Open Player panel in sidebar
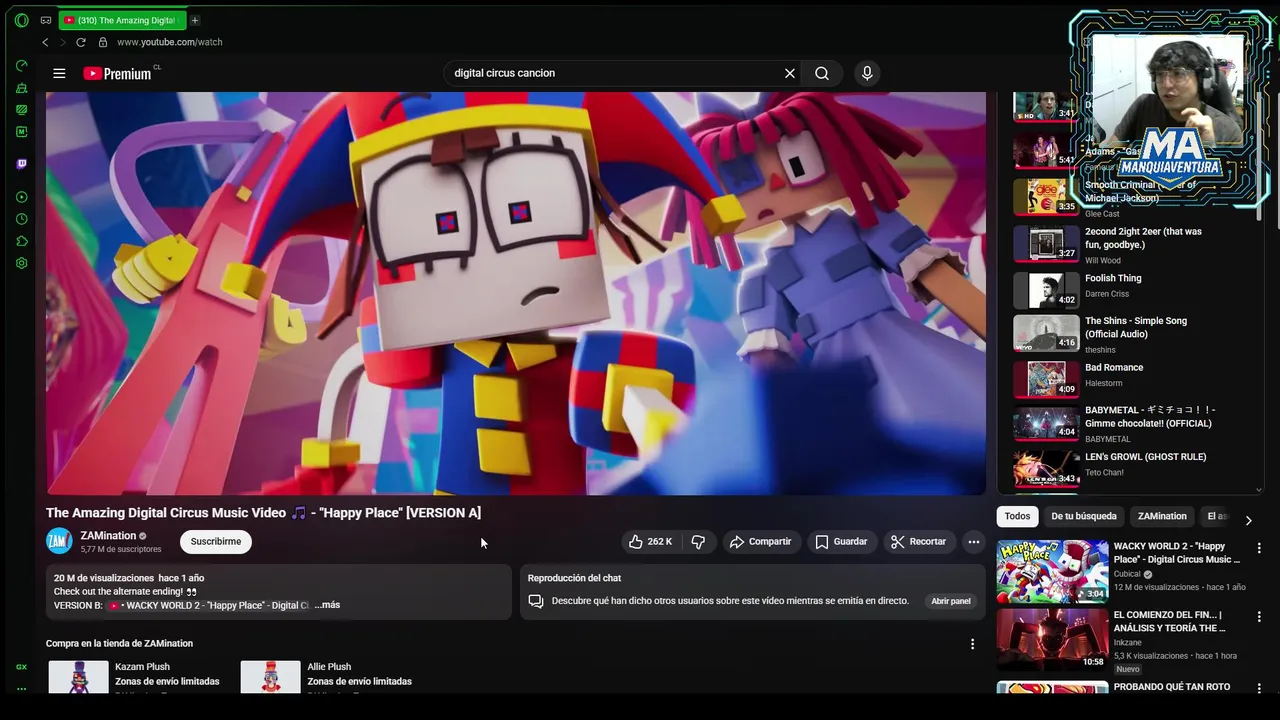The image size is (1280, 720). [x=22, y=197]
